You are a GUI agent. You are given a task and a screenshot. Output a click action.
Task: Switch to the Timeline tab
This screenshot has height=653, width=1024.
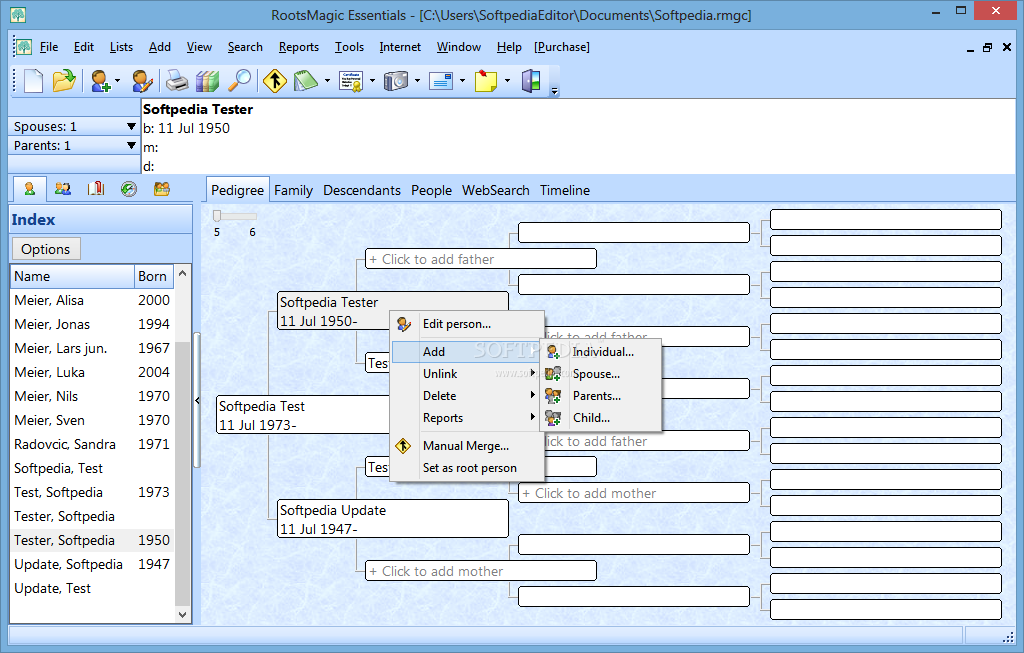(565, 190)
